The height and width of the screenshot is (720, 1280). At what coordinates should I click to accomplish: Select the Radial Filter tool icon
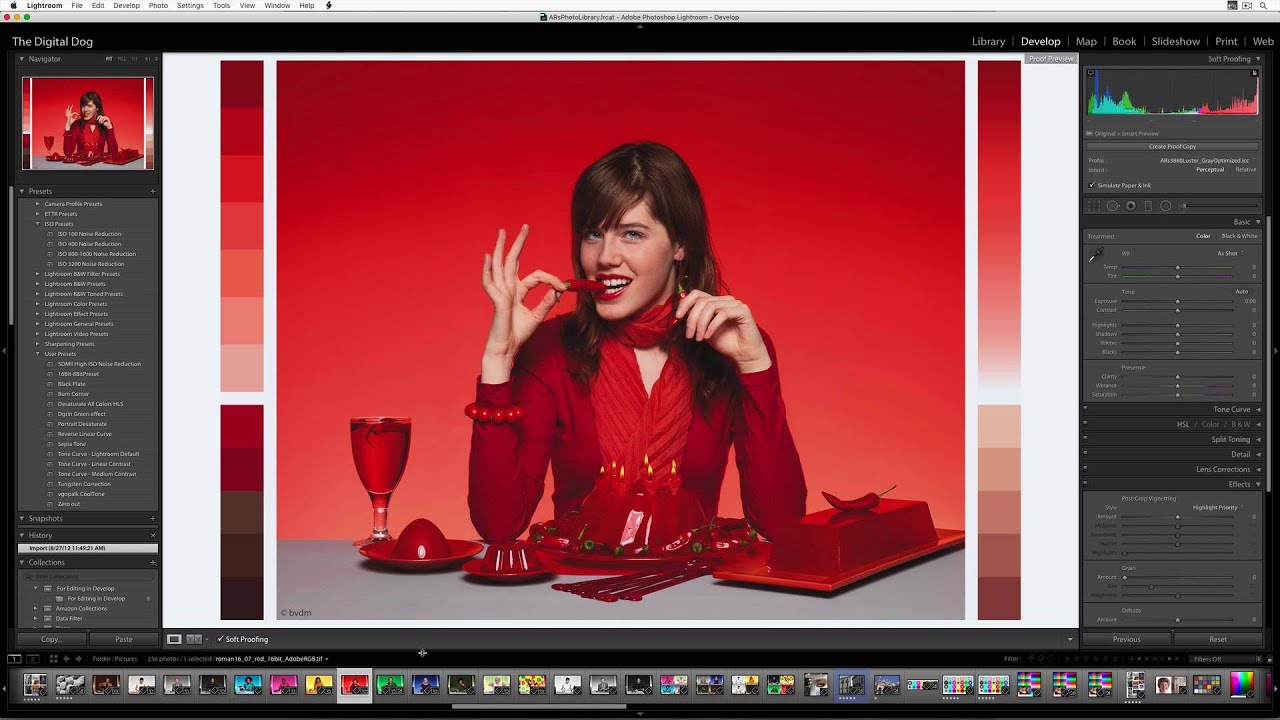point(1165,206)
